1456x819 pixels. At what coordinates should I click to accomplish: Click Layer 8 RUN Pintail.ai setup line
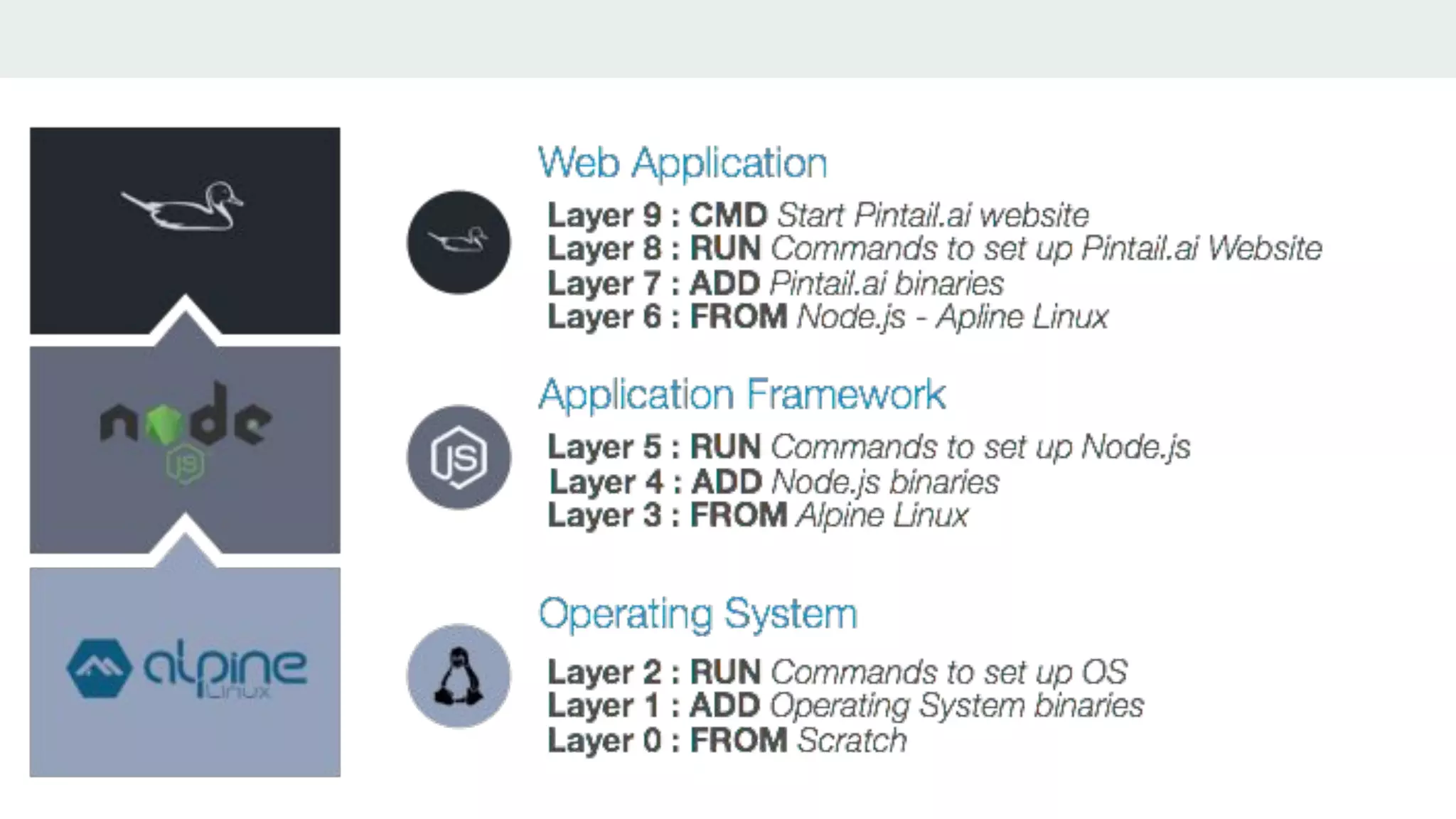click(934, 249)
